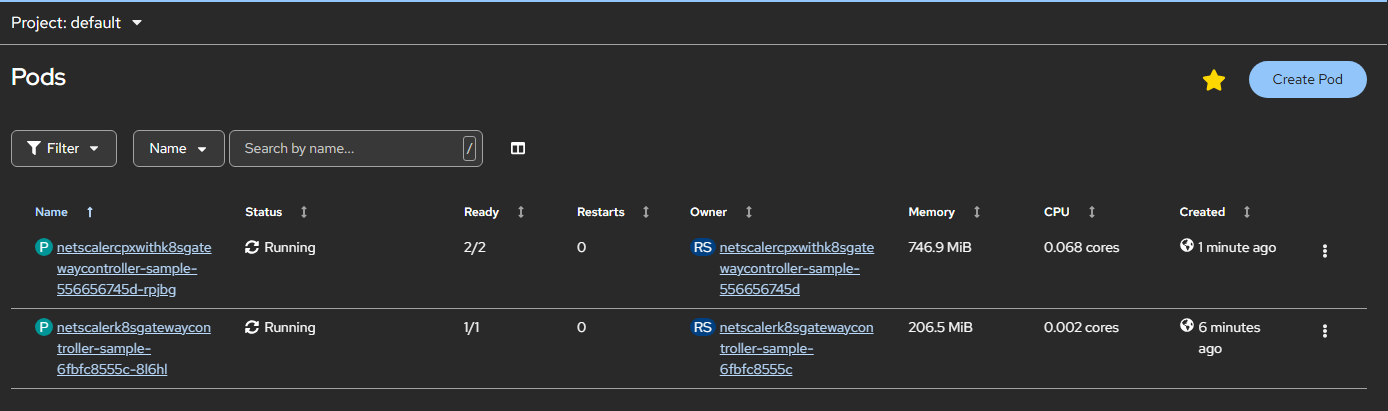Sort pods by Created column
The height and width of the screenshot is (411, 1388).
click(1246, 212)
